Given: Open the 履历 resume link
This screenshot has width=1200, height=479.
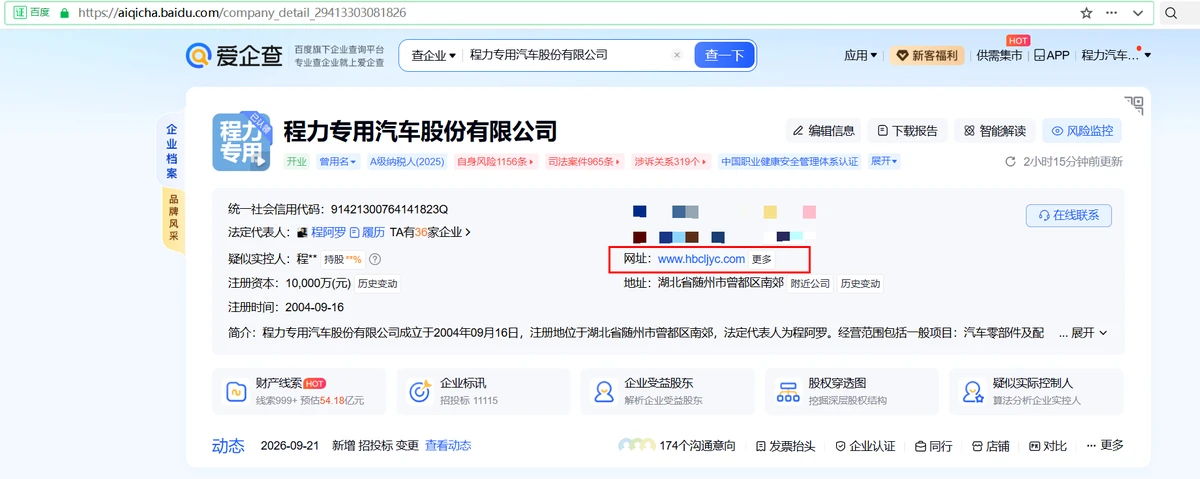Looking at the screenshot, I should point(367,232).
